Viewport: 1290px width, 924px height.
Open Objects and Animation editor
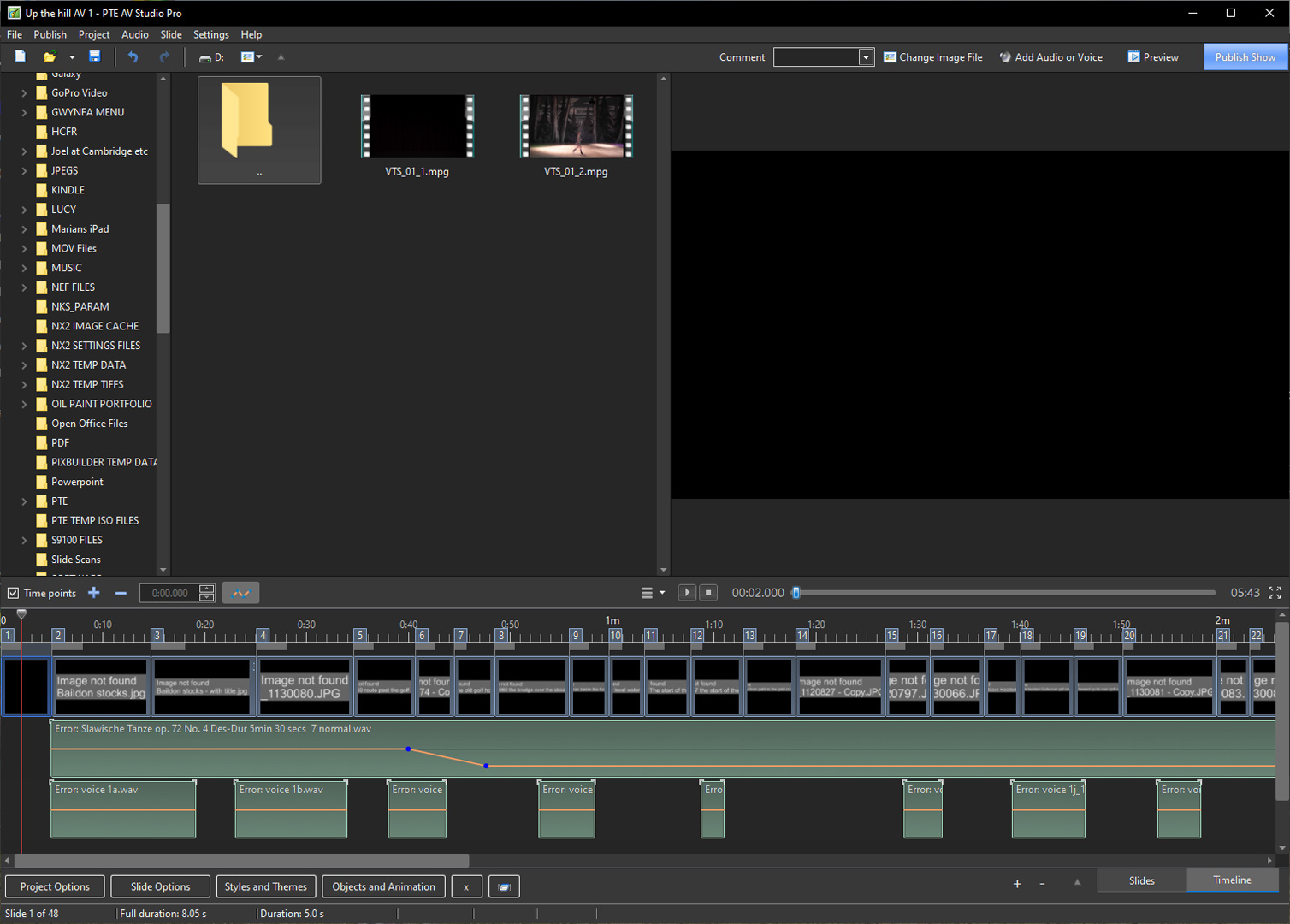click(x=383, y=886)
